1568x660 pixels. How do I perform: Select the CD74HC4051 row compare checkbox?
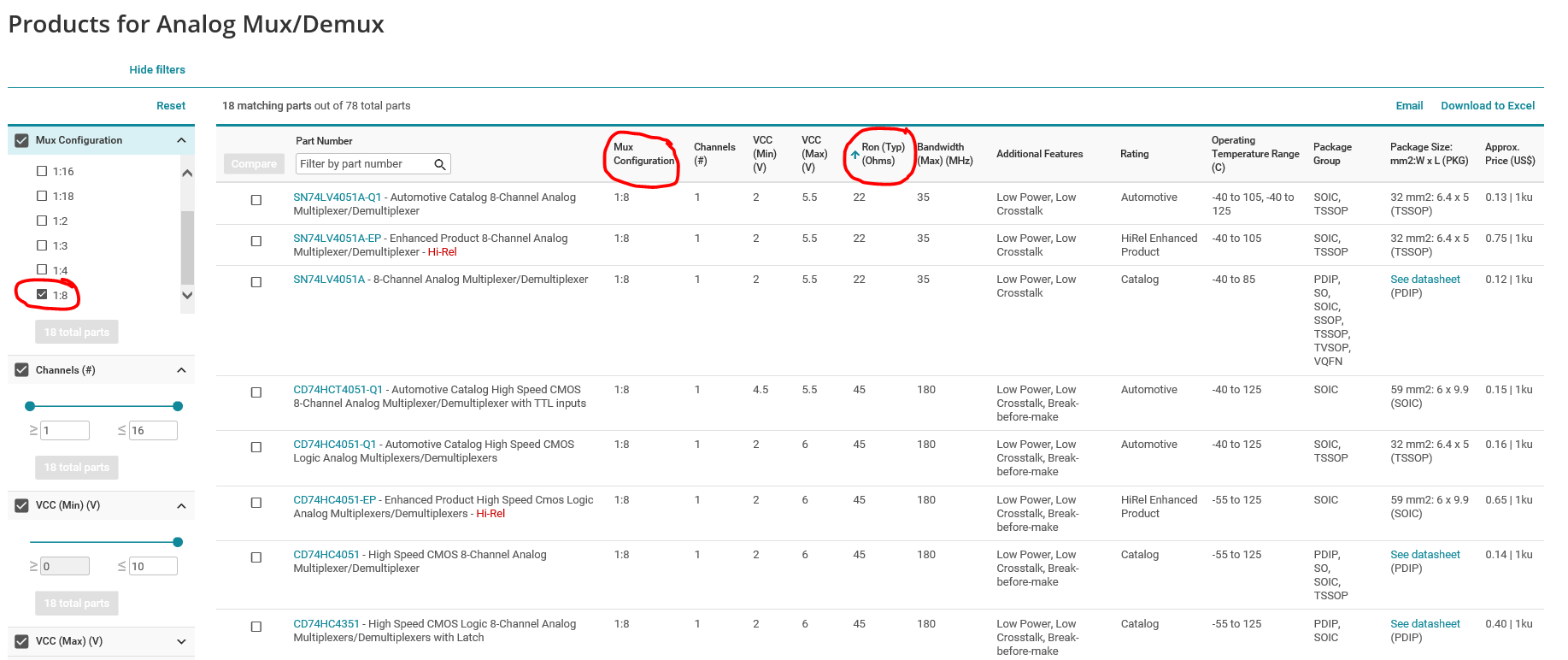255,557
